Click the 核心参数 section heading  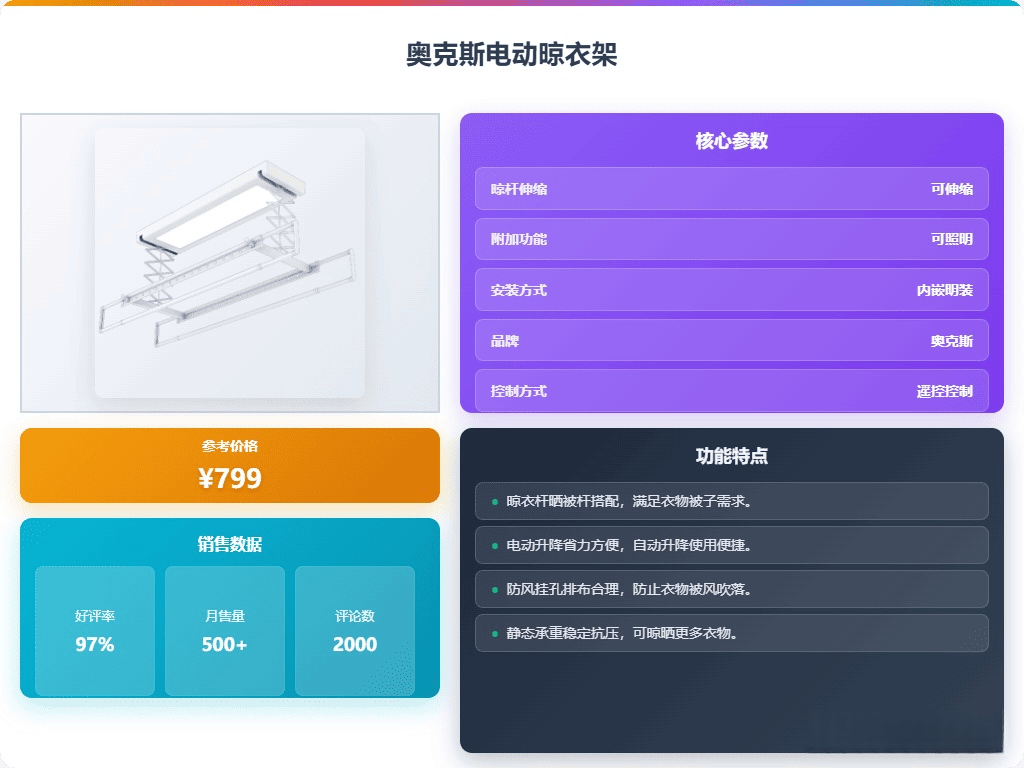pos(731,140)
